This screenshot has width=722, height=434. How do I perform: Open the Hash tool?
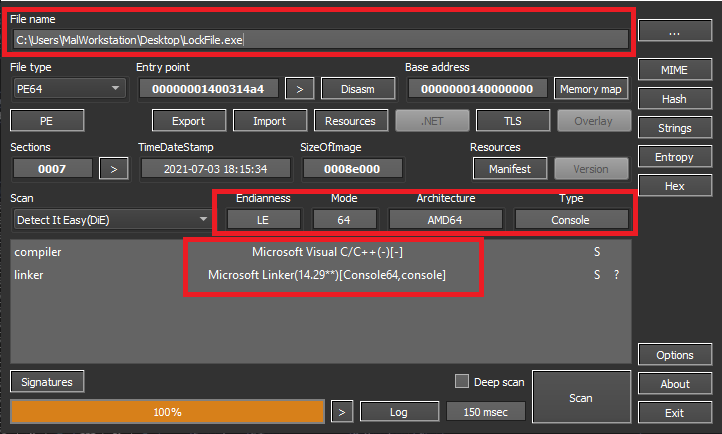(675, 99)
